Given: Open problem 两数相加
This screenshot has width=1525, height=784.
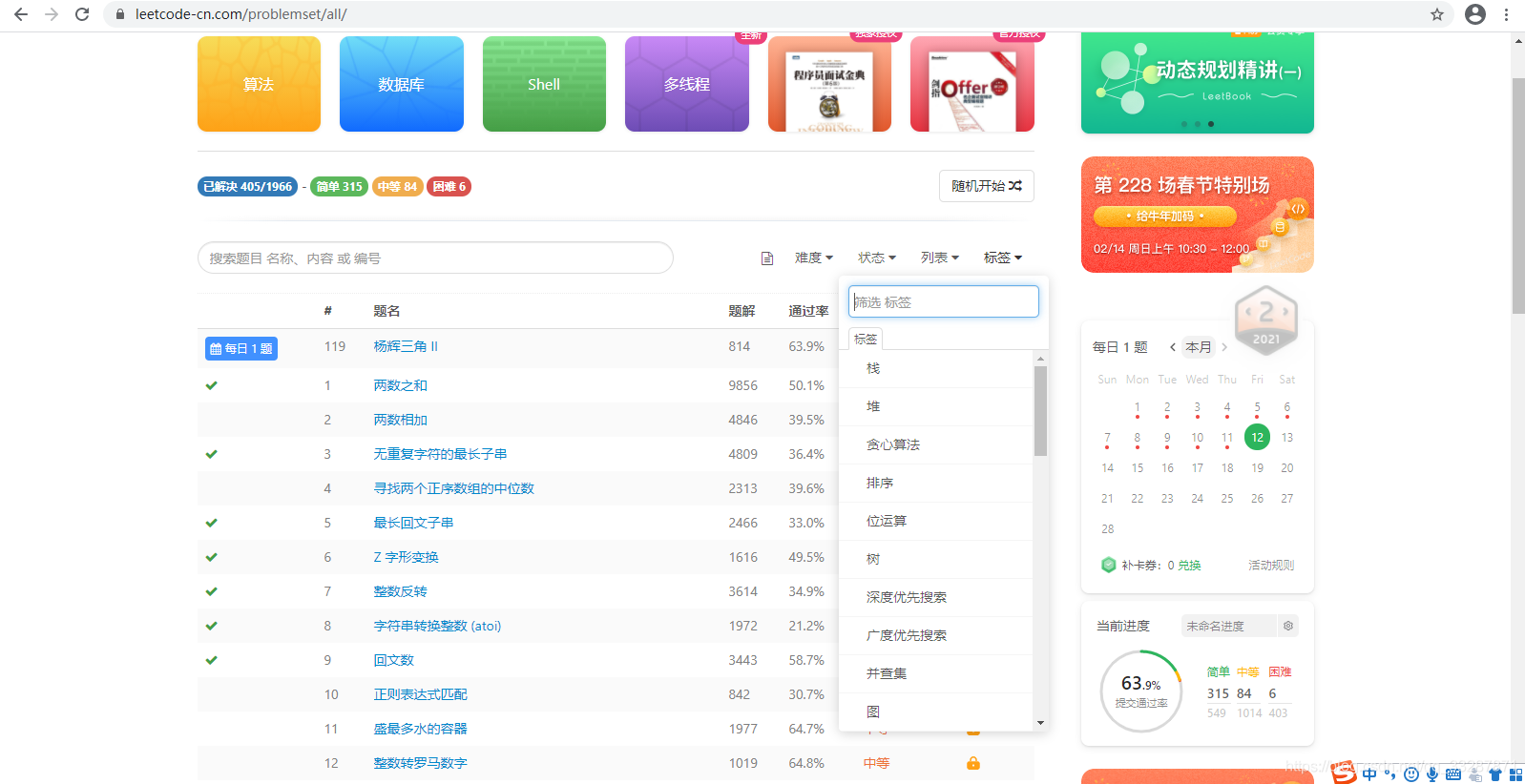Looking at the screenshot, I should (x=400, y=420).
